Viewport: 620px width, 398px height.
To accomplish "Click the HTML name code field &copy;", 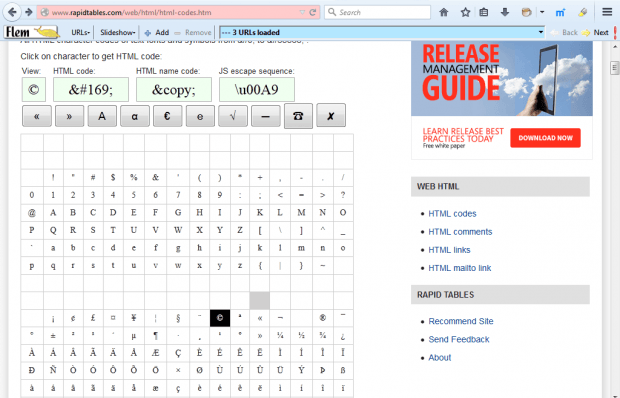I will (174, 90).
